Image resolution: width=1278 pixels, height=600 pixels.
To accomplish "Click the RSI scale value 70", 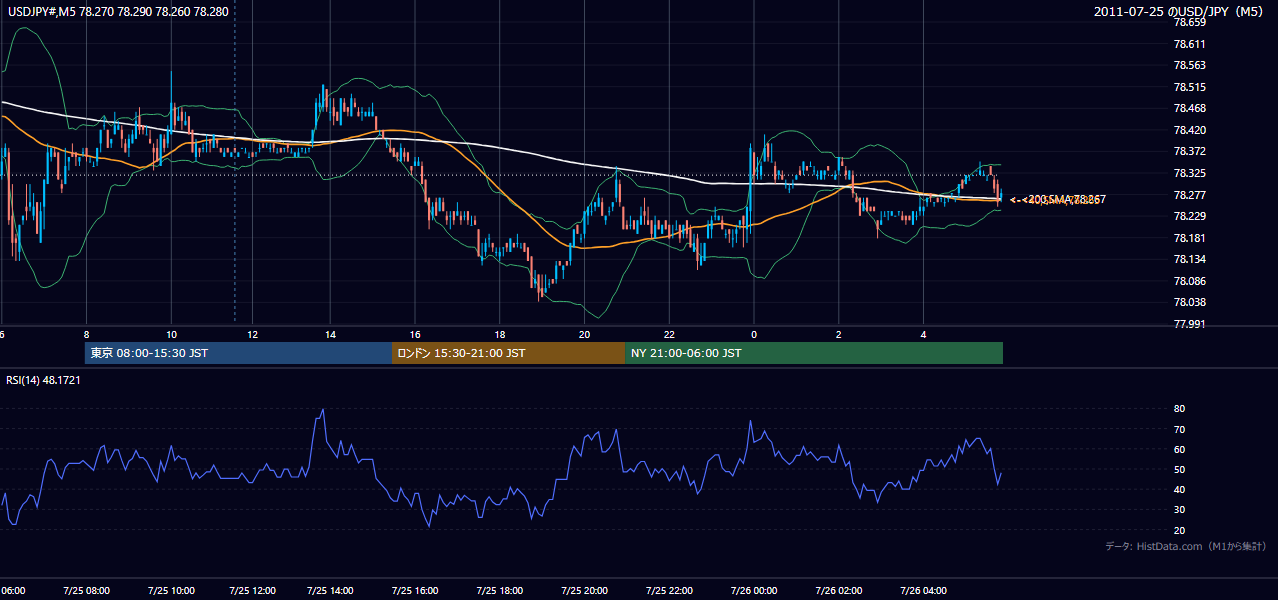I will (x=1179, y=429).
